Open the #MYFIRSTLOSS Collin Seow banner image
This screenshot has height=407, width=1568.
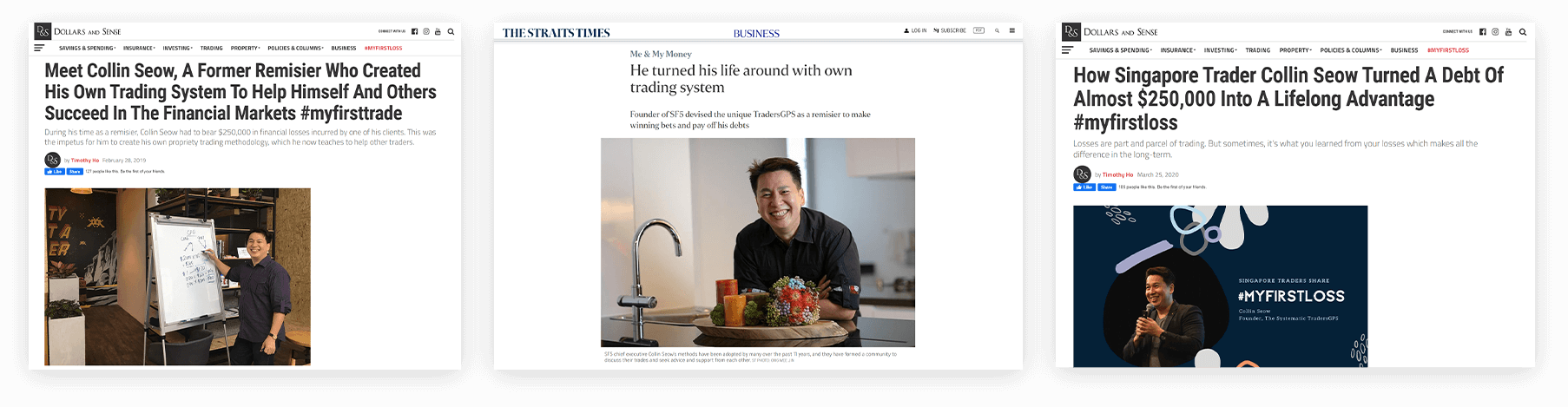1220,286
